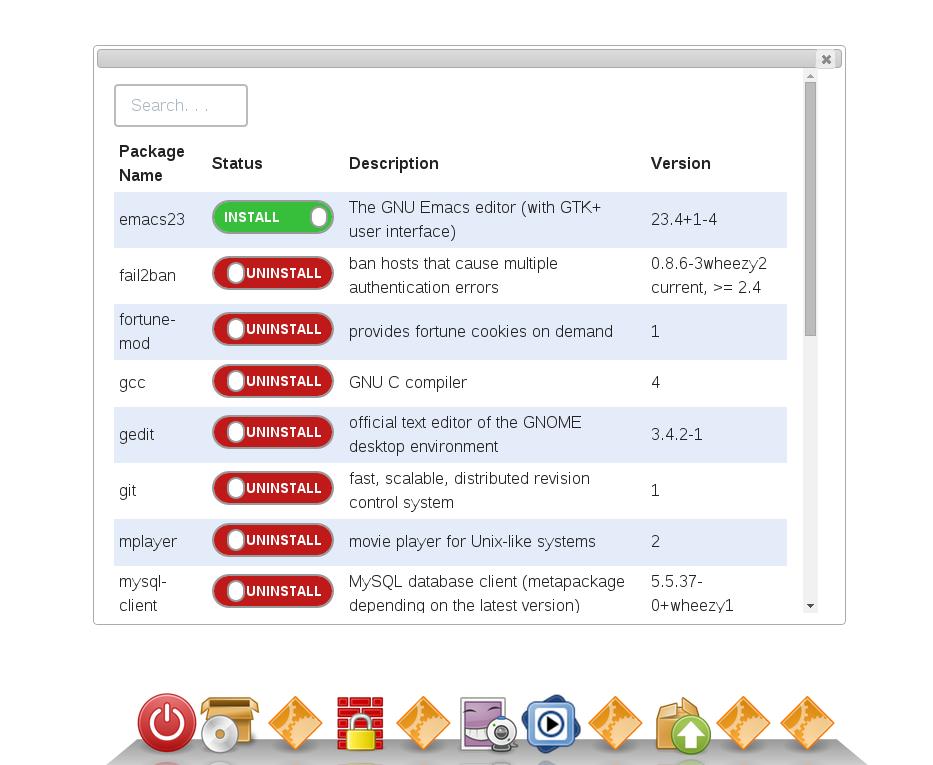Switch the fortune-mod UNINSTALL toggle
933x765 pixels.
[x=272, y=329]
